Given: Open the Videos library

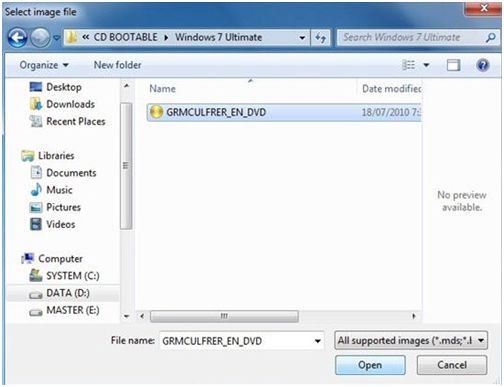Looking at the screenshot, I should 60,224.
